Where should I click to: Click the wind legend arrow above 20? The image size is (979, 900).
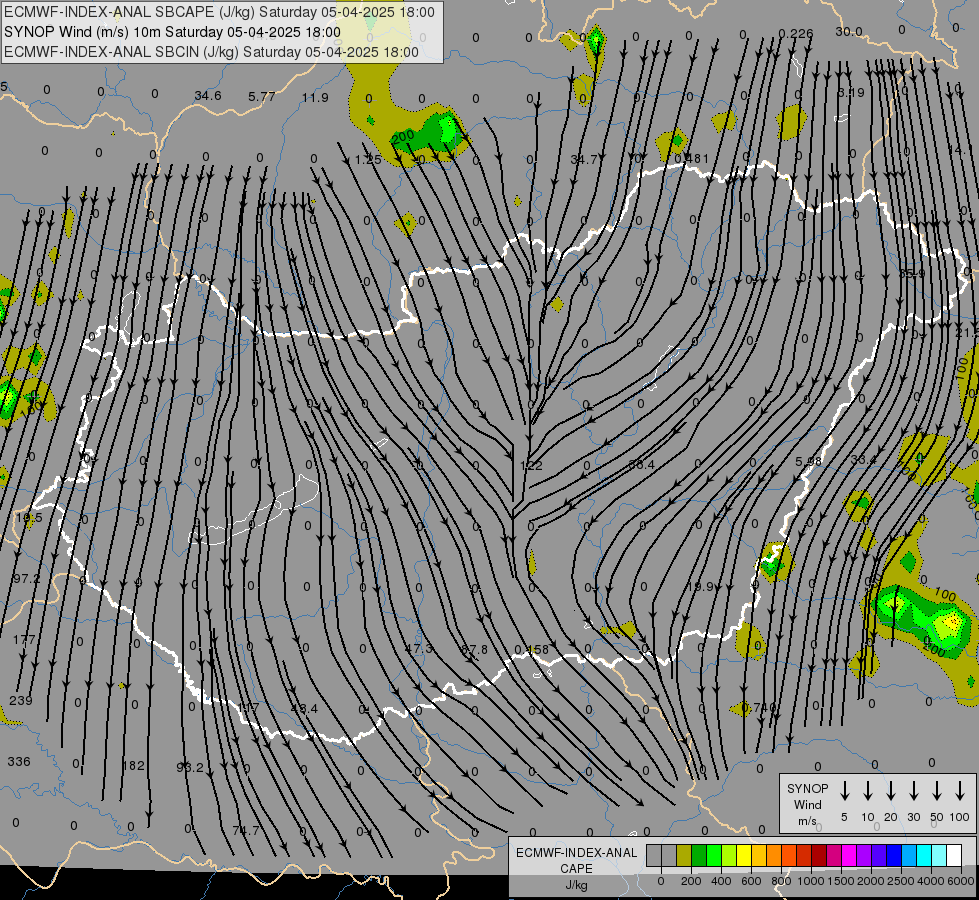point(891,791)
